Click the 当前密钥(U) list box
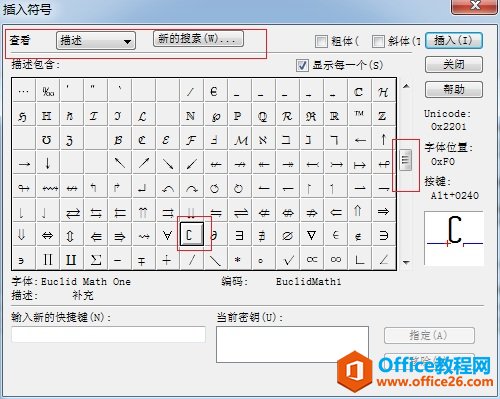The image size is (500, 399). tap(292, 344)
